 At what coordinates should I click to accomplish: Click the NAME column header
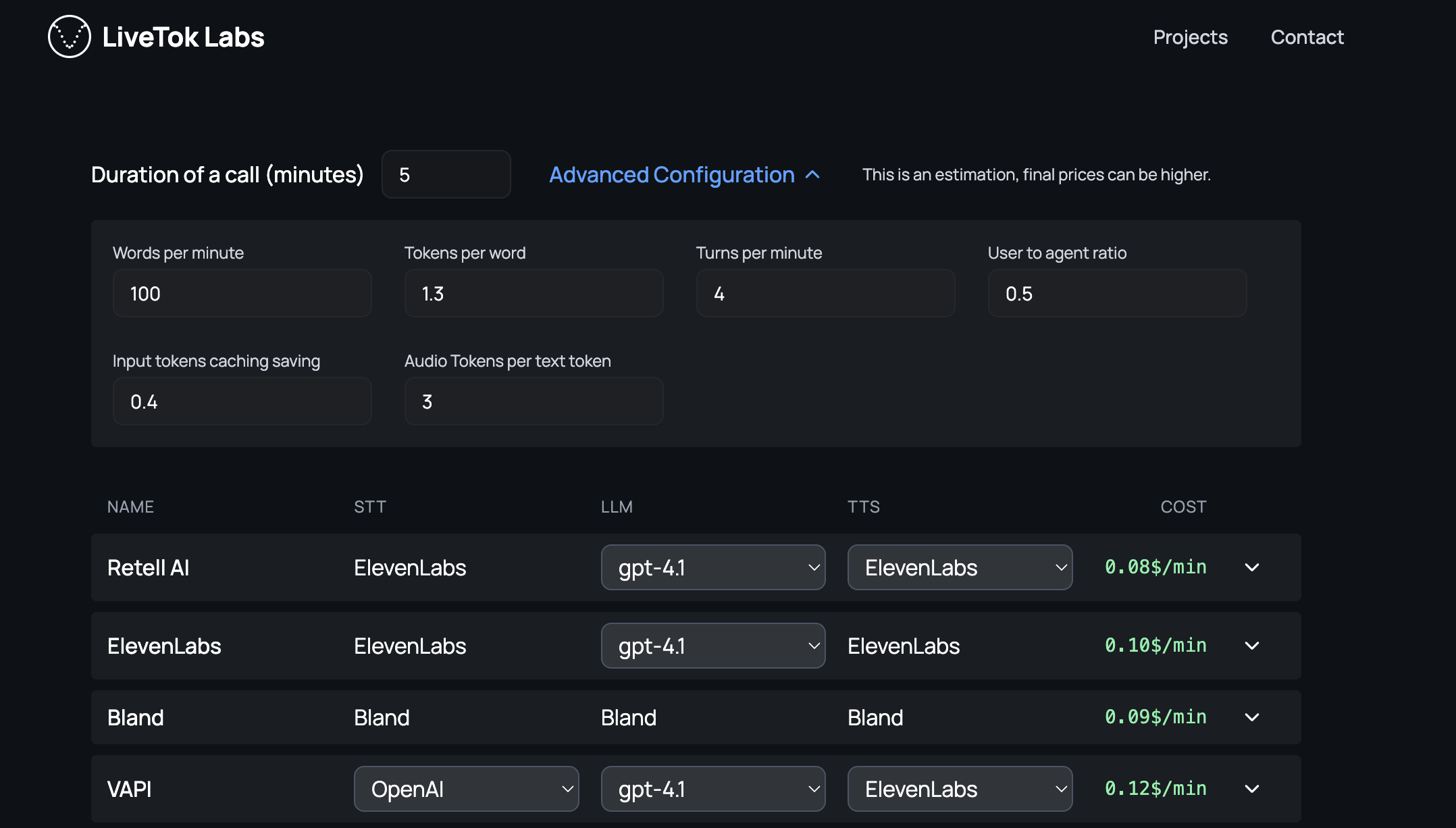click(x=130, y=507)
